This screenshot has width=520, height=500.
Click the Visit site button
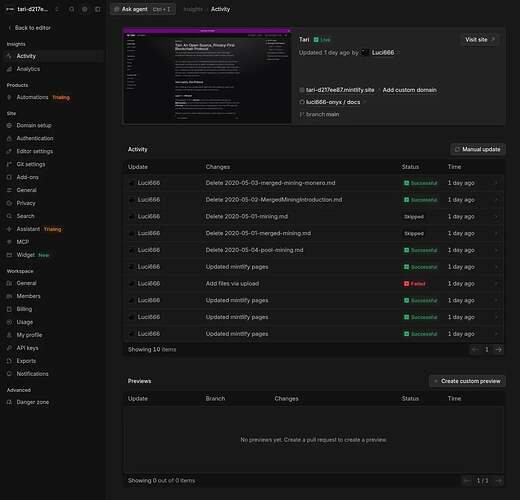pos(480,40)
